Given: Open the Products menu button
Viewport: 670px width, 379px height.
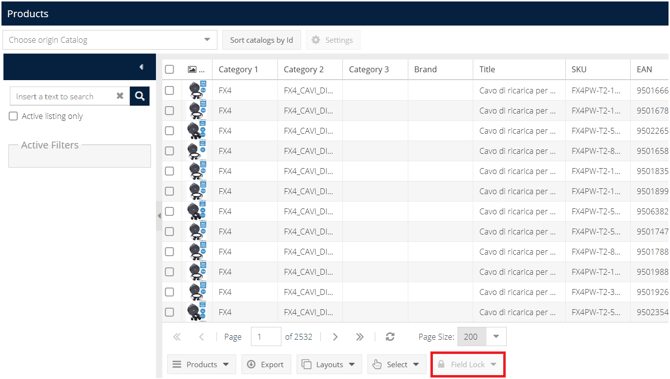Looking at the screenshot, I should click(x=201, y=364).
